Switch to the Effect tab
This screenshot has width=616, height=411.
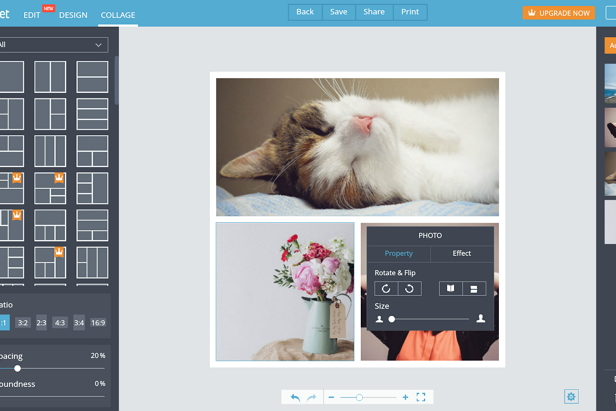461,253
